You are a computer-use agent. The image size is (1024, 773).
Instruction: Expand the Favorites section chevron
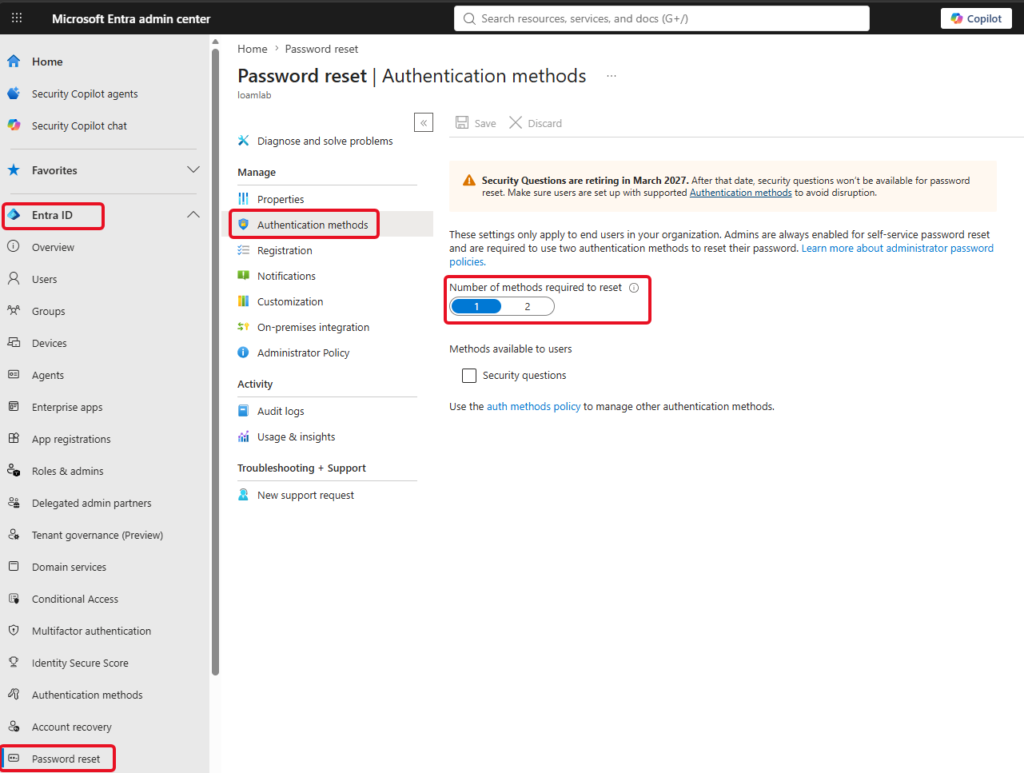coord(193,170)
